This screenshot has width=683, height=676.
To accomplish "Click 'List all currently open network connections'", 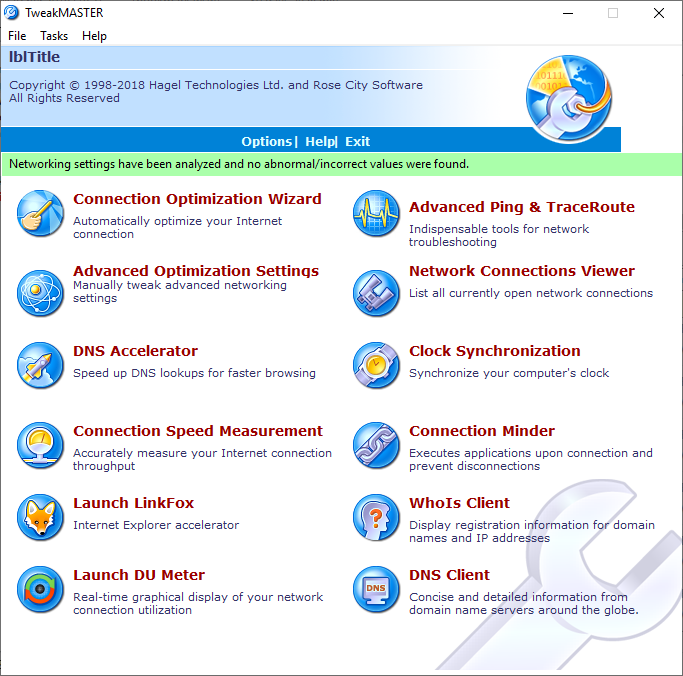I will coord(531,293).
